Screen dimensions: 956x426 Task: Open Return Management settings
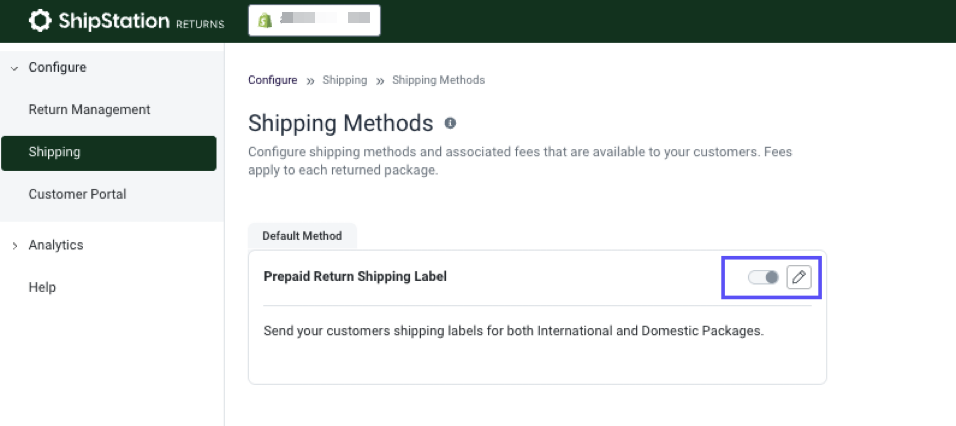89,110
